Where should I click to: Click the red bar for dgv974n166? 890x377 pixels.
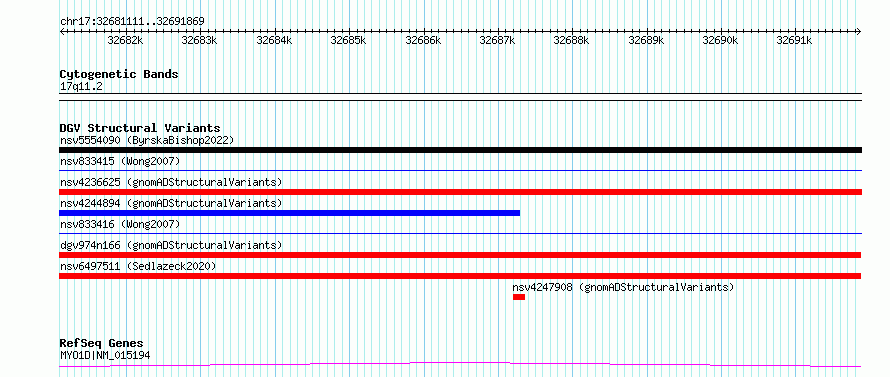pos(460,255)
